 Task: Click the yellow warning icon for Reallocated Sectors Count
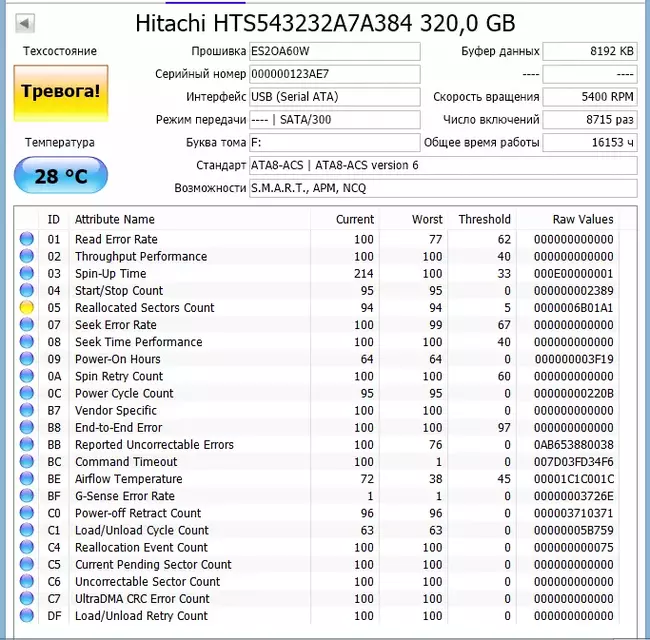[x=27, y=307]
